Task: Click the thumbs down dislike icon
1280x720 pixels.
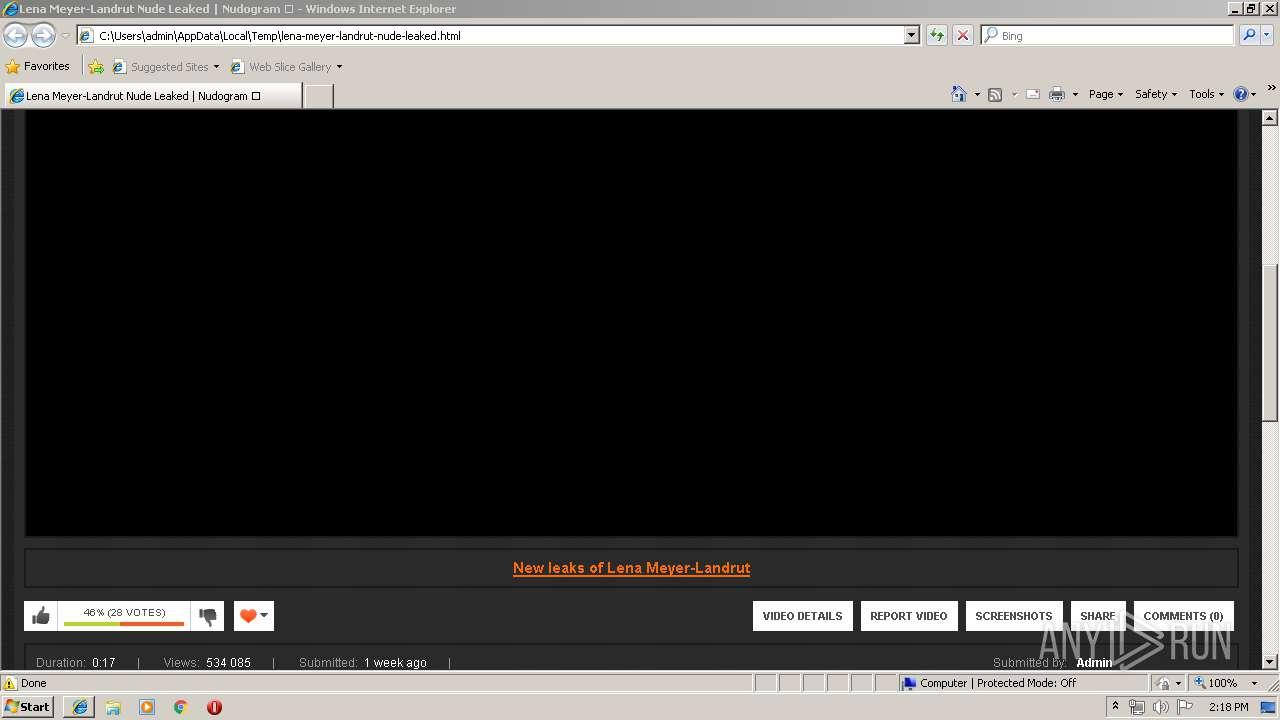Action: tap(208, 616)
